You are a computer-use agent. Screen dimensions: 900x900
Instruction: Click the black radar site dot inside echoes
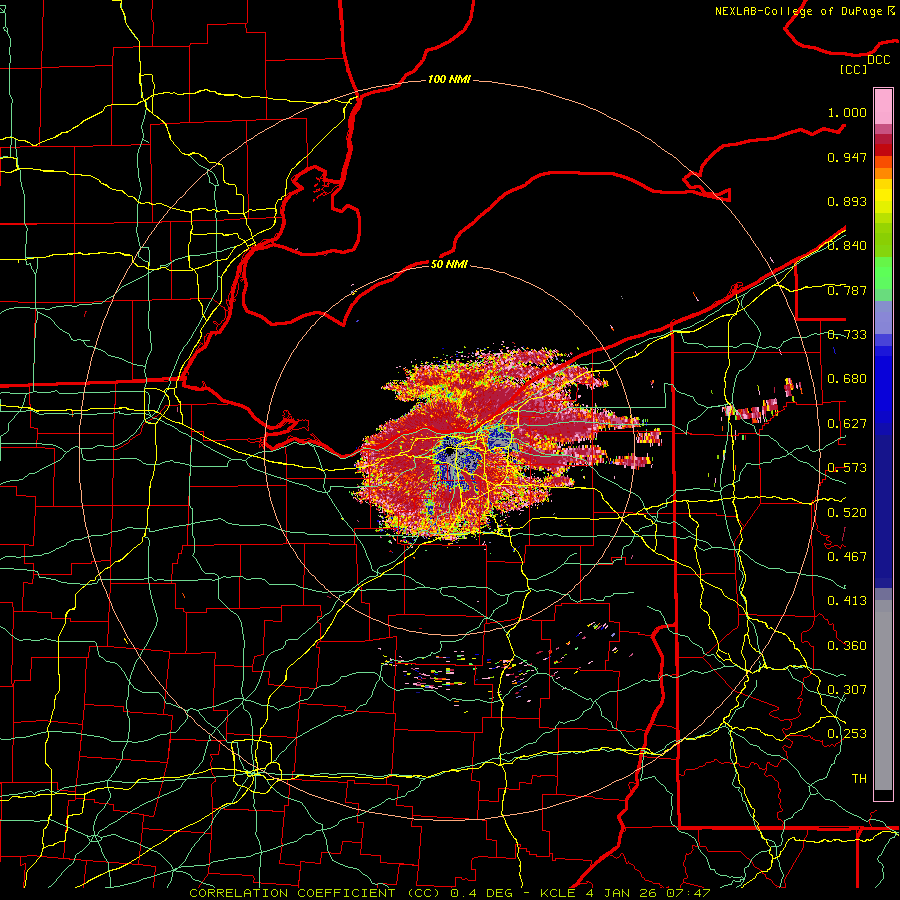coord(449,452)
